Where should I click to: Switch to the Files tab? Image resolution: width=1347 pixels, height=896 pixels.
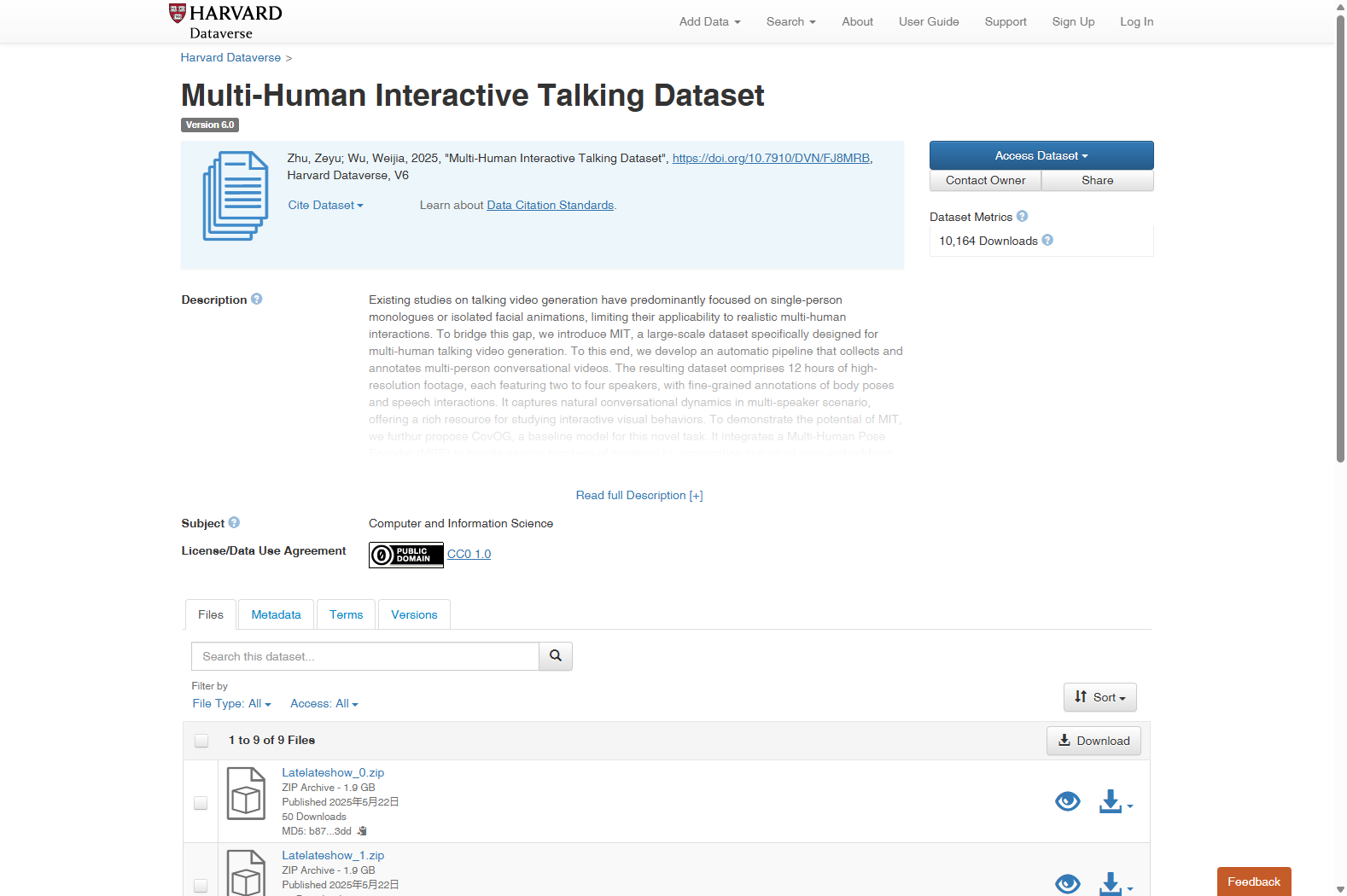pyautogui.click(x=211, y=614)
